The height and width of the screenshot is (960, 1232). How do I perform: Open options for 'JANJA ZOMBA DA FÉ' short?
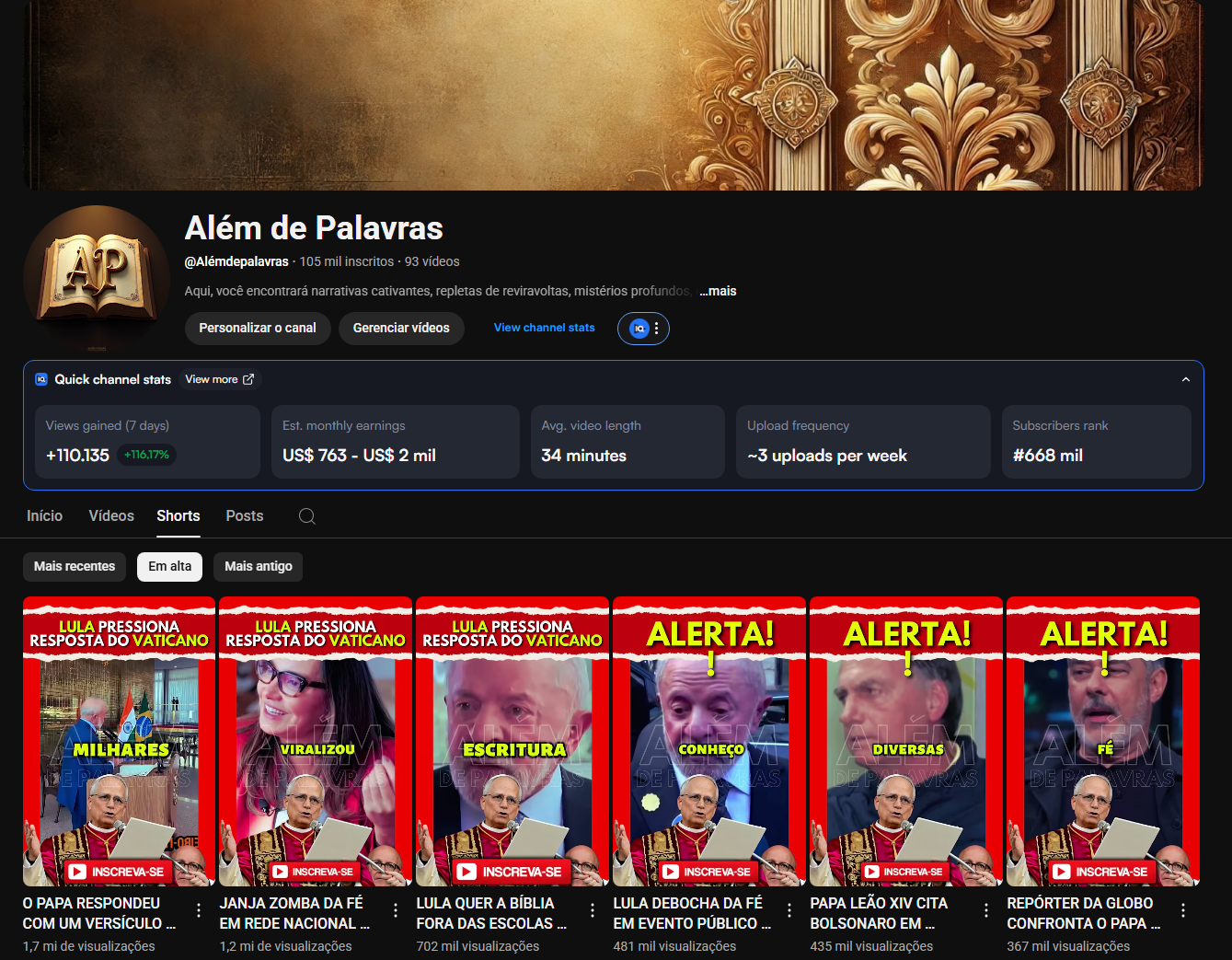pos(396,910)
